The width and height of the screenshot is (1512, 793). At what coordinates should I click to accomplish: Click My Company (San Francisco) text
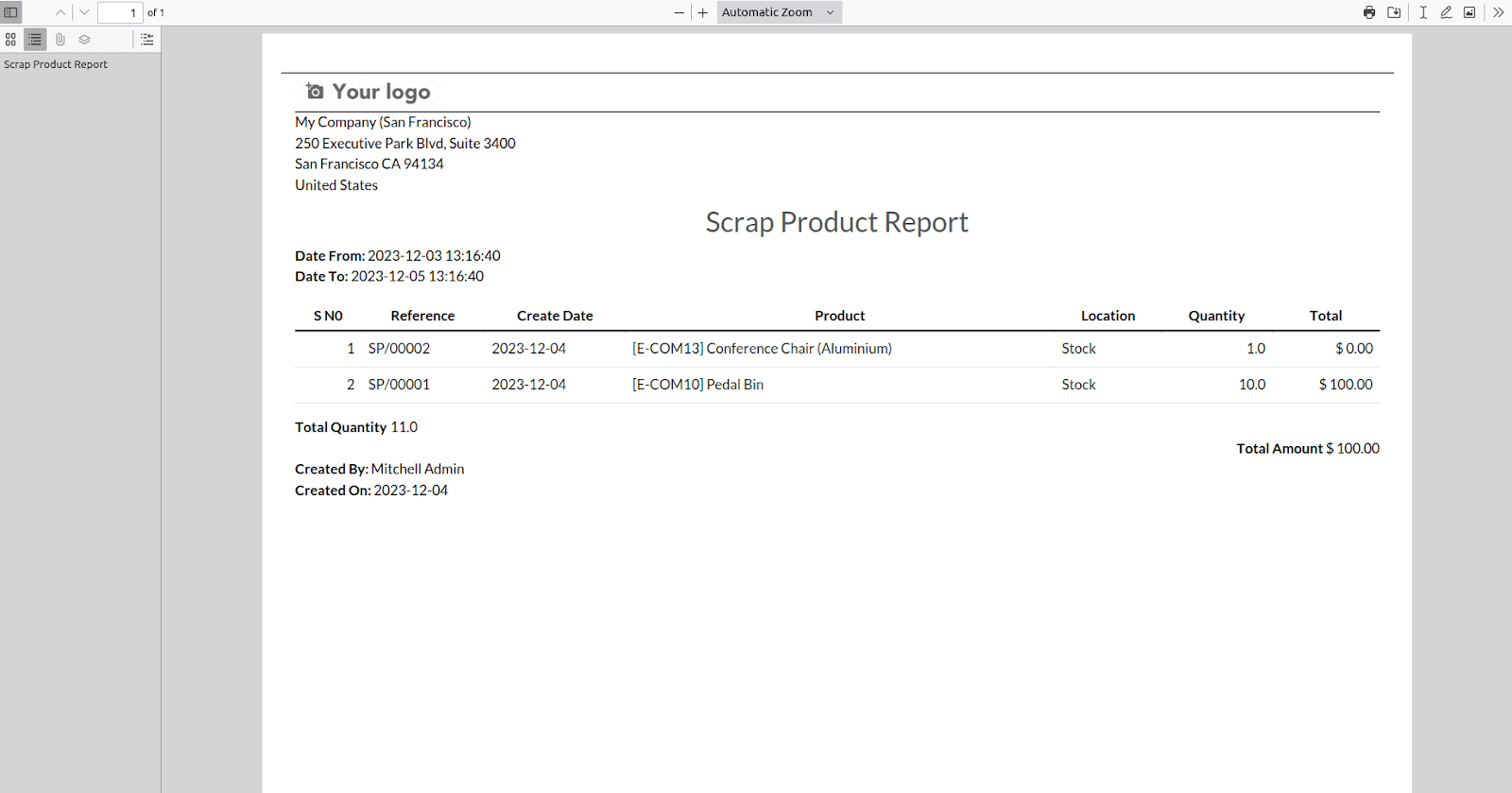[383, 122]
